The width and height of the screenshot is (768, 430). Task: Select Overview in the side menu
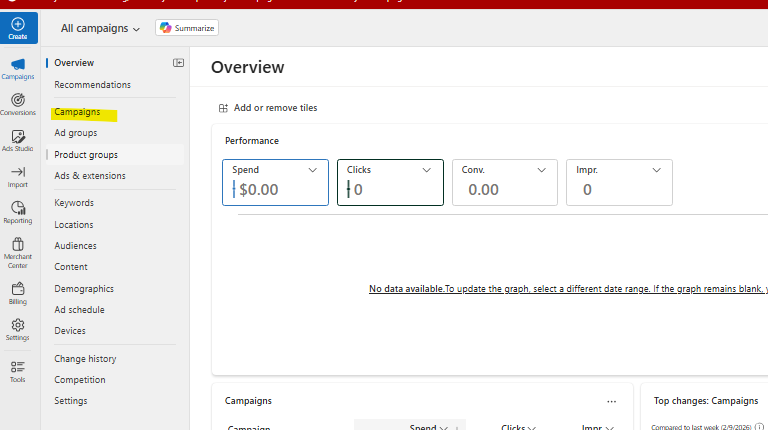[x=74, y=63]
